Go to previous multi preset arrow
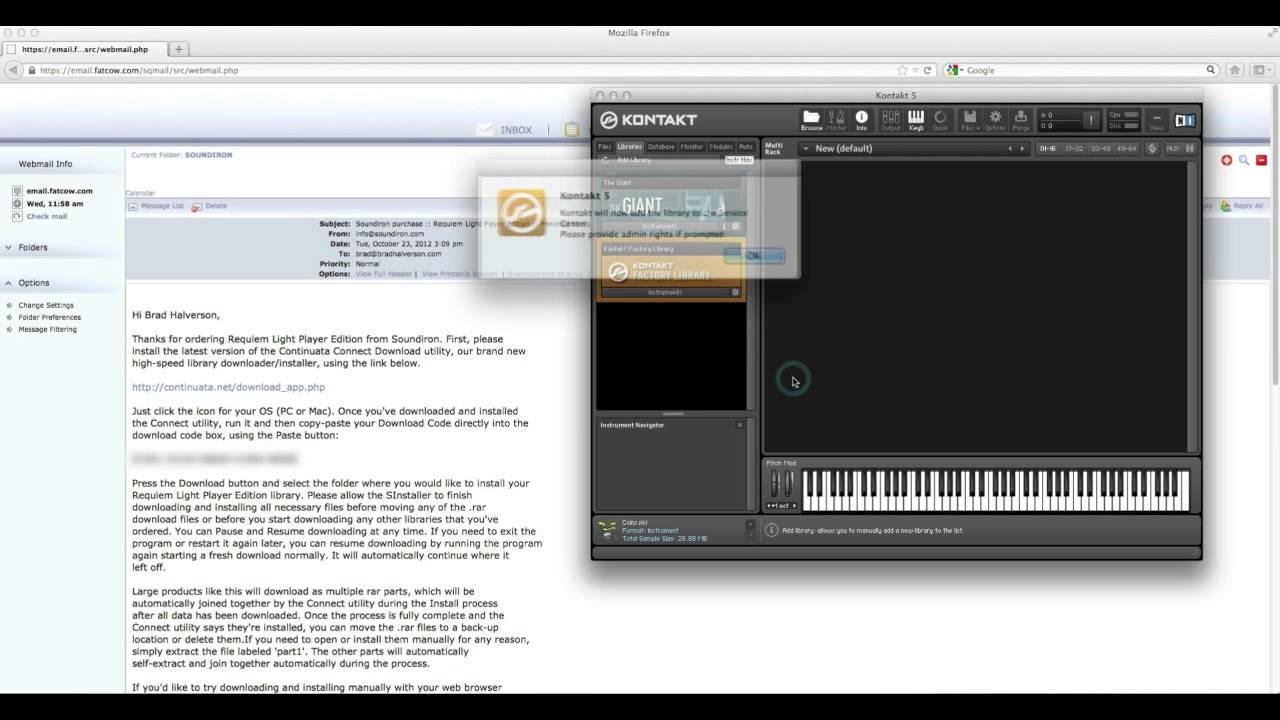Viewport: 1280px width, 720px height. point(1010,149)
